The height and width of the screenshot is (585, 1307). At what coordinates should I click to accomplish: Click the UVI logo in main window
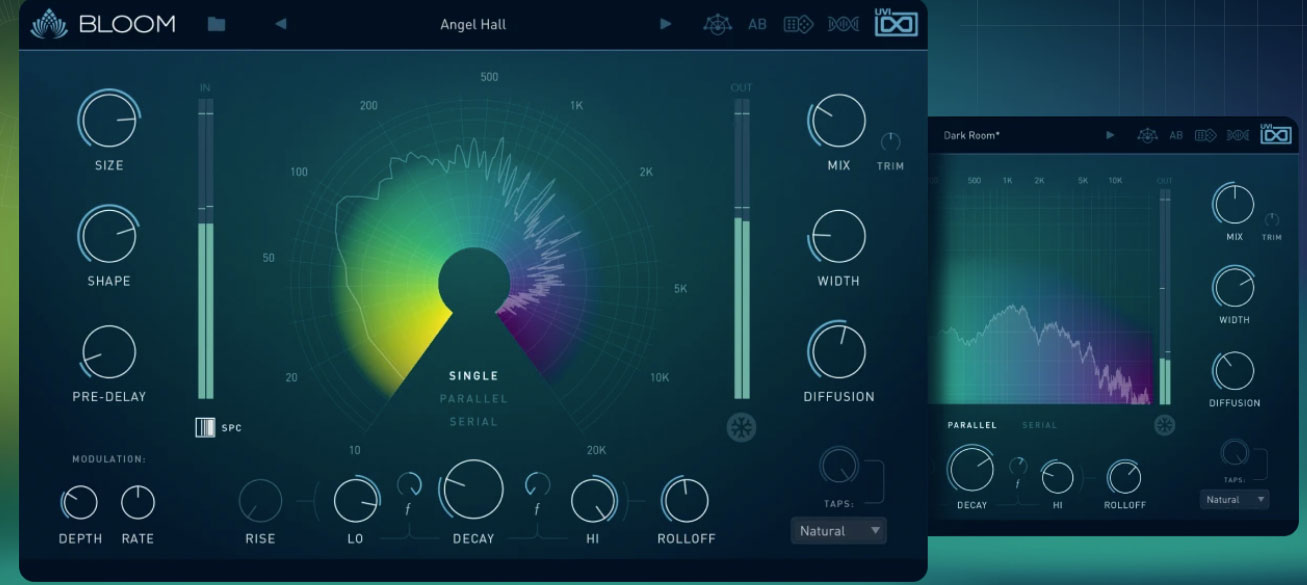[x=896, y=22]
